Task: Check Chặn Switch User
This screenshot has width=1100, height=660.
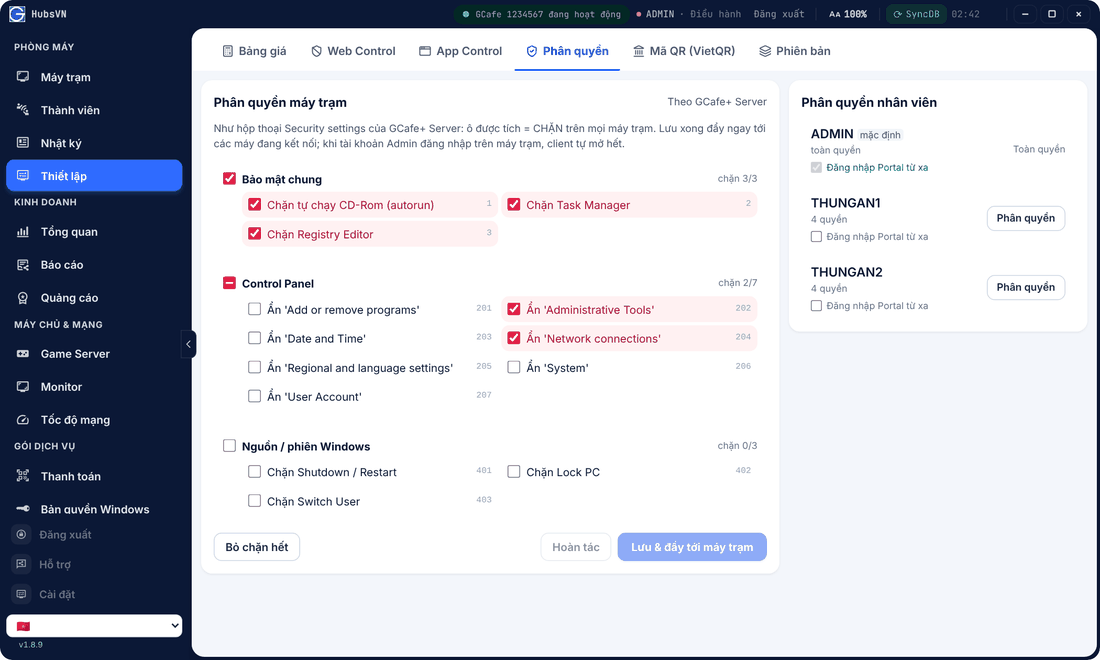Action: tap(255, 501)
